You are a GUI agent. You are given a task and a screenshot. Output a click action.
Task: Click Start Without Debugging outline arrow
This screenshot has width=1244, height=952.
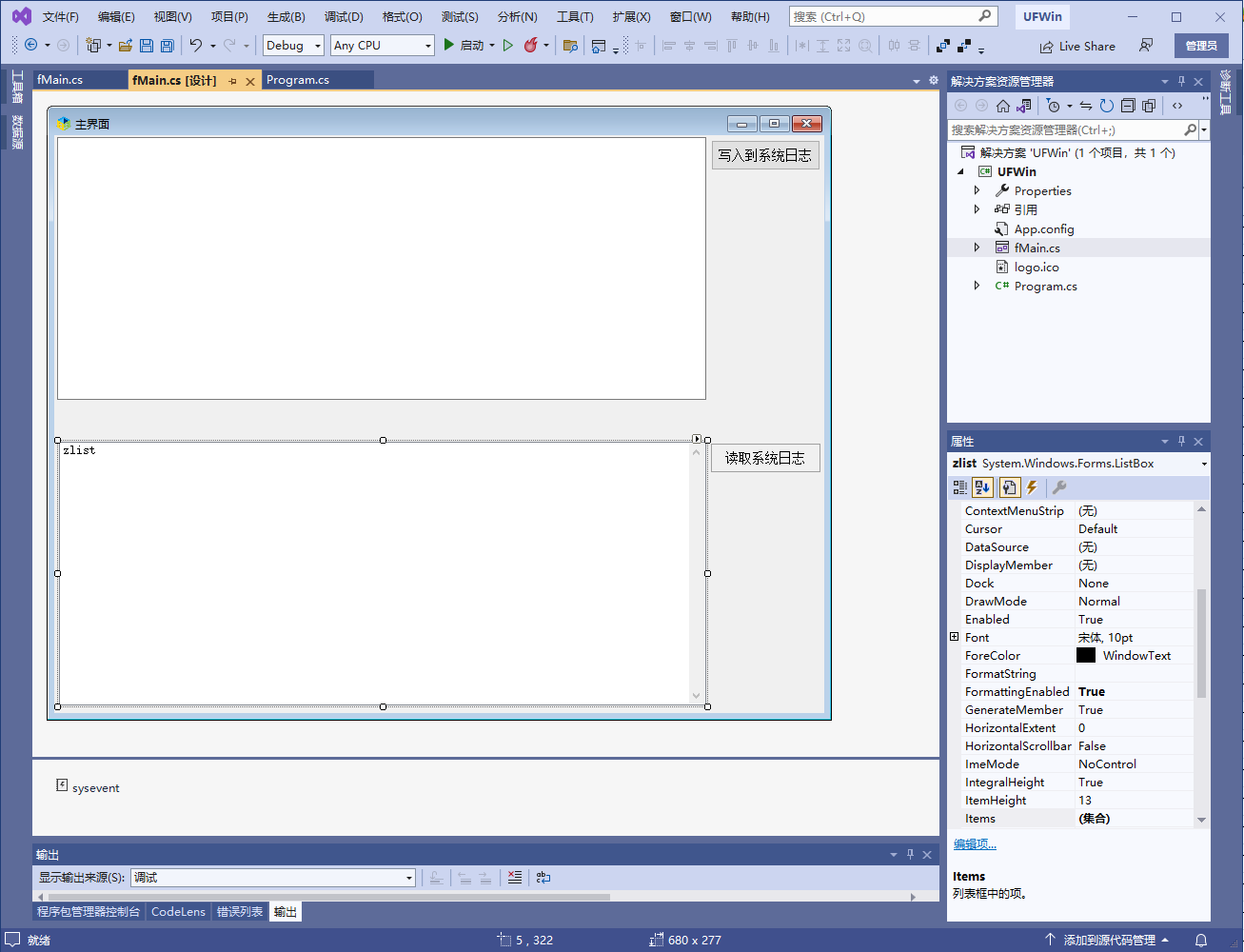508,45
